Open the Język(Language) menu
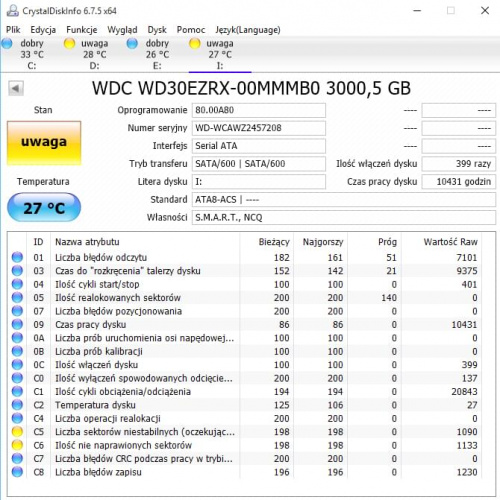 248,30
